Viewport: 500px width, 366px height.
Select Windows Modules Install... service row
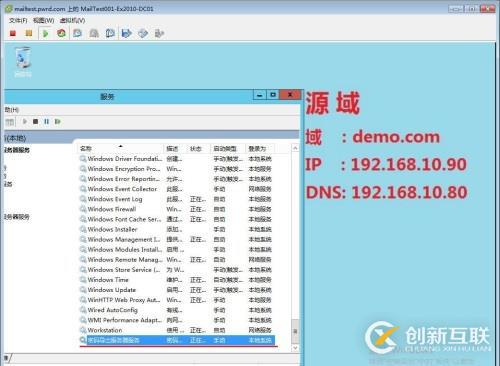tap(176, 249)
